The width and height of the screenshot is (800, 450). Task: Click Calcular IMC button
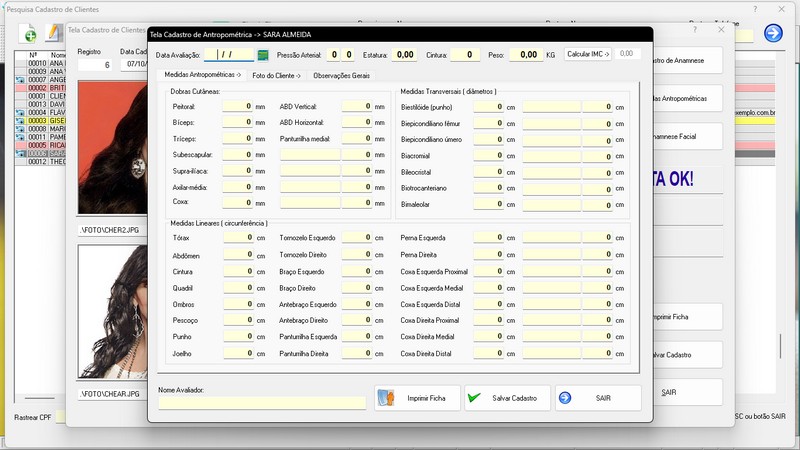588,54
